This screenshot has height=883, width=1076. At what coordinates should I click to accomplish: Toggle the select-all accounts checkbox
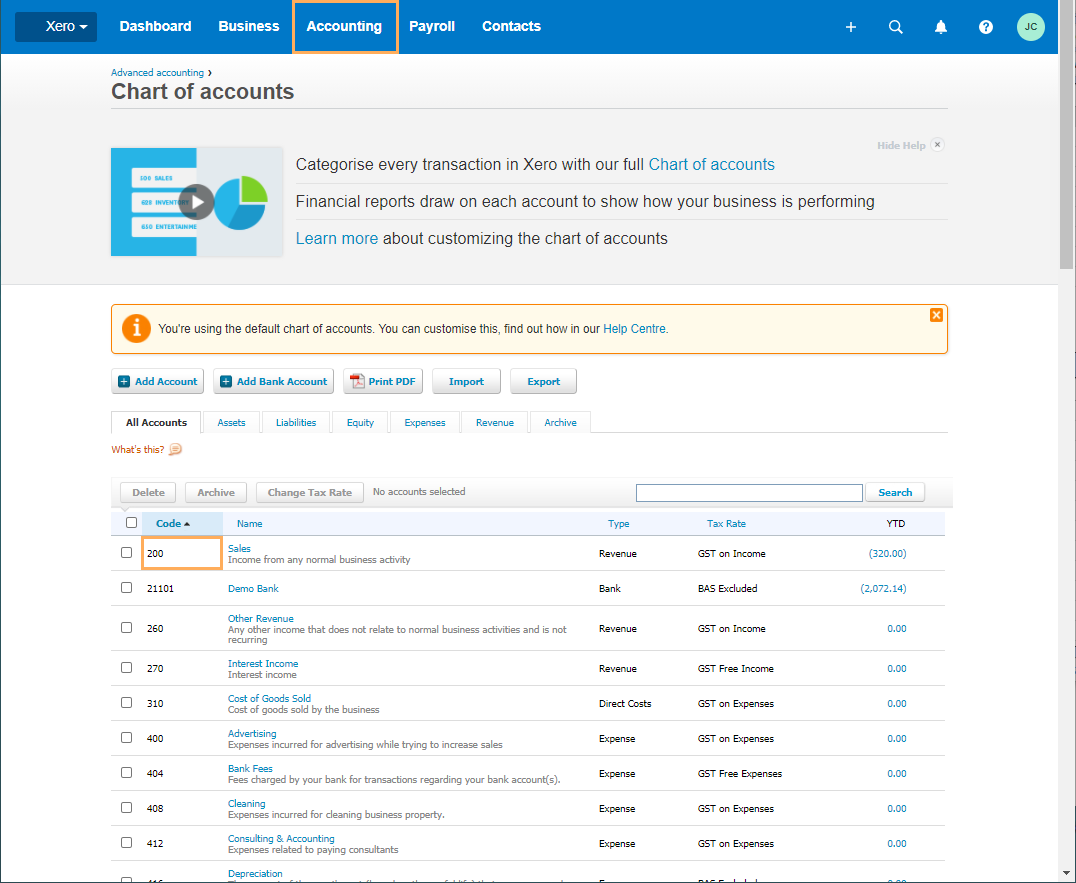coord(132,523)
